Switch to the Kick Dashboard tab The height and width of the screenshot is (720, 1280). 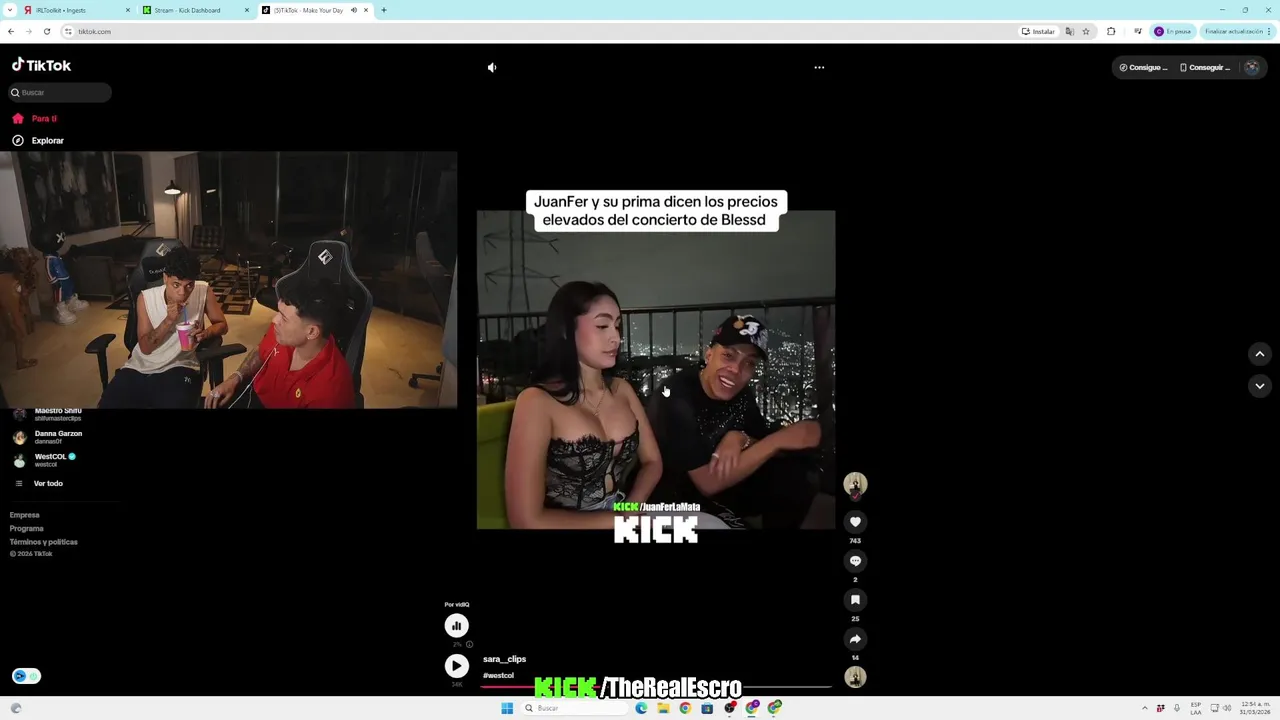point(195,10)
